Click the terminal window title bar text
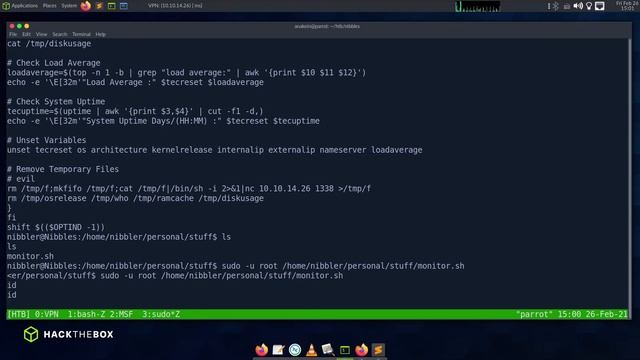 (327, 27)
